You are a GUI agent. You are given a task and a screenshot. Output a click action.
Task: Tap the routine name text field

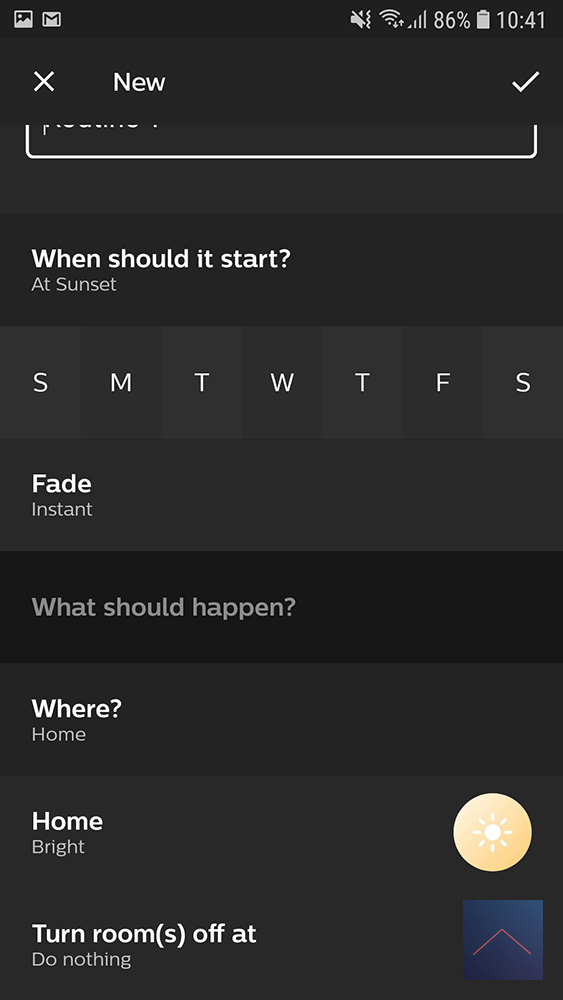[281, 140]
